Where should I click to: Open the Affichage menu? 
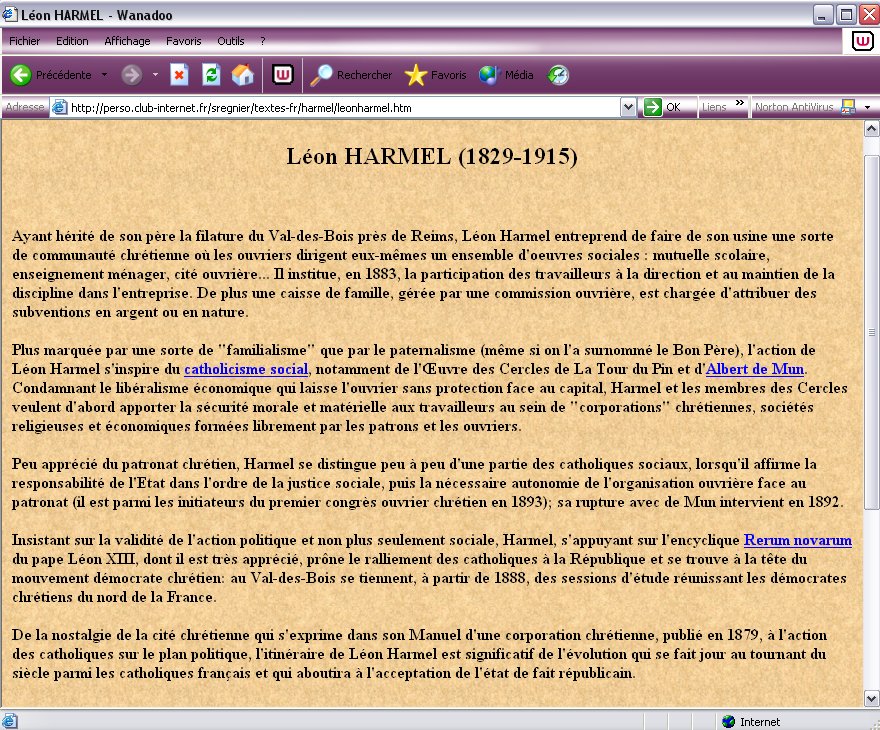coord(127,41)
